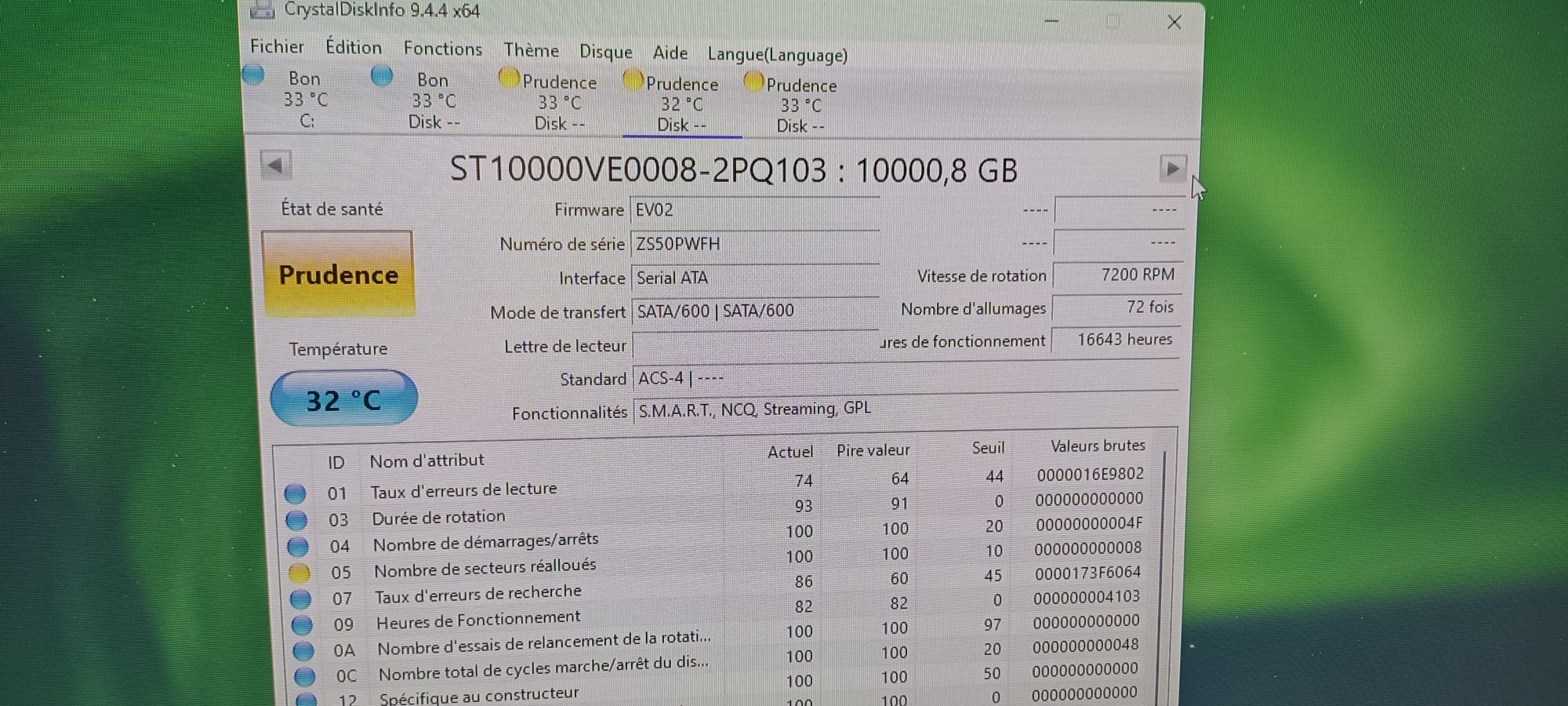This screenshot has width=1568, height=706.
Task: Click the blue status icon for attribute 09
Action: (302, 625)
